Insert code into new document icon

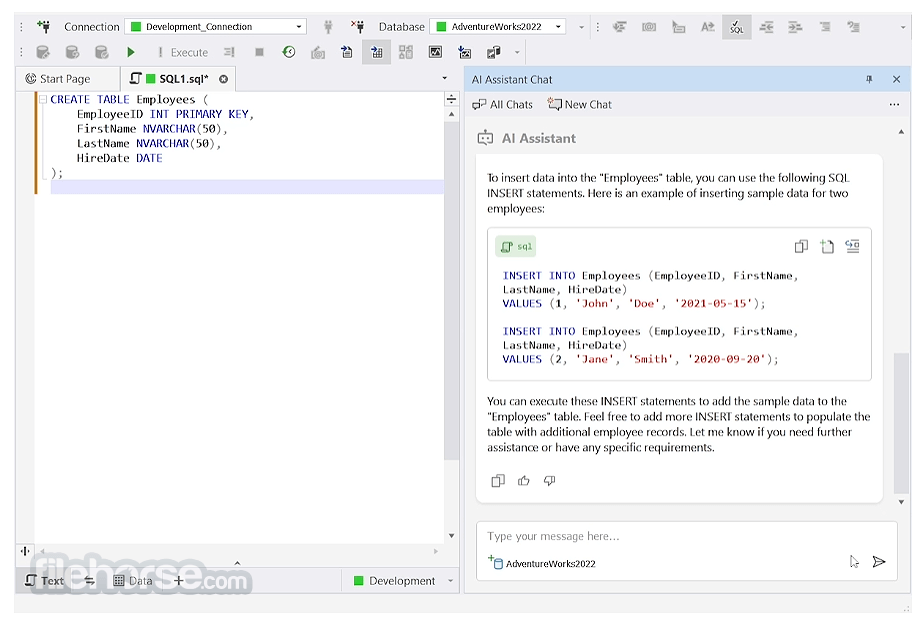tap(827, 246)
